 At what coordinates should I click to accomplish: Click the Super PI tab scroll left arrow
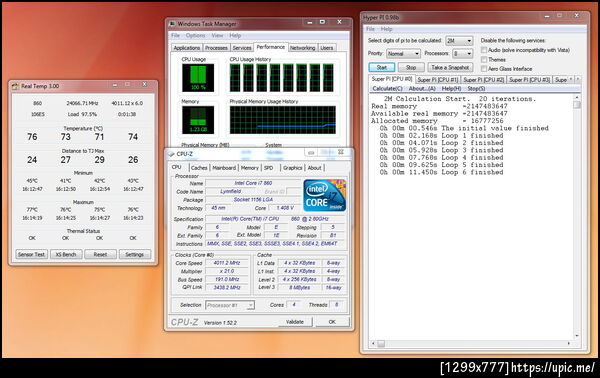[x=571, y=79]
